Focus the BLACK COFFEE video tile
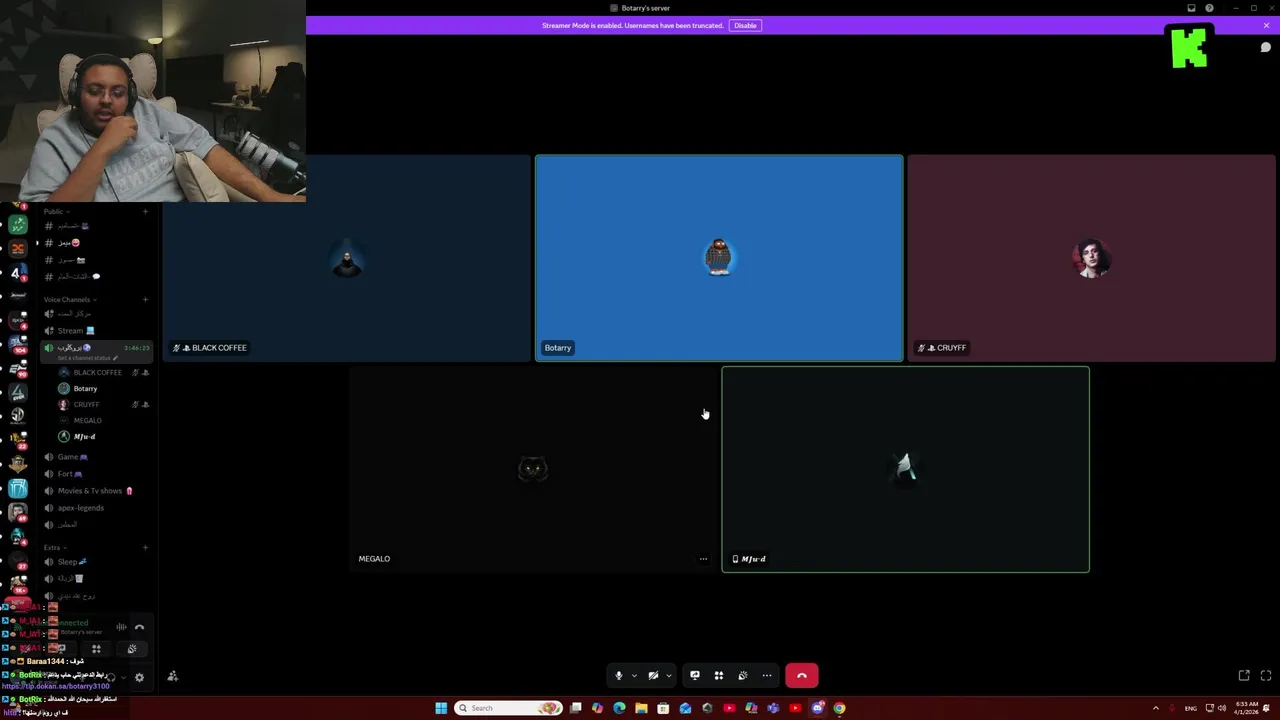1280x720 pixels. (x=347, y=258)
